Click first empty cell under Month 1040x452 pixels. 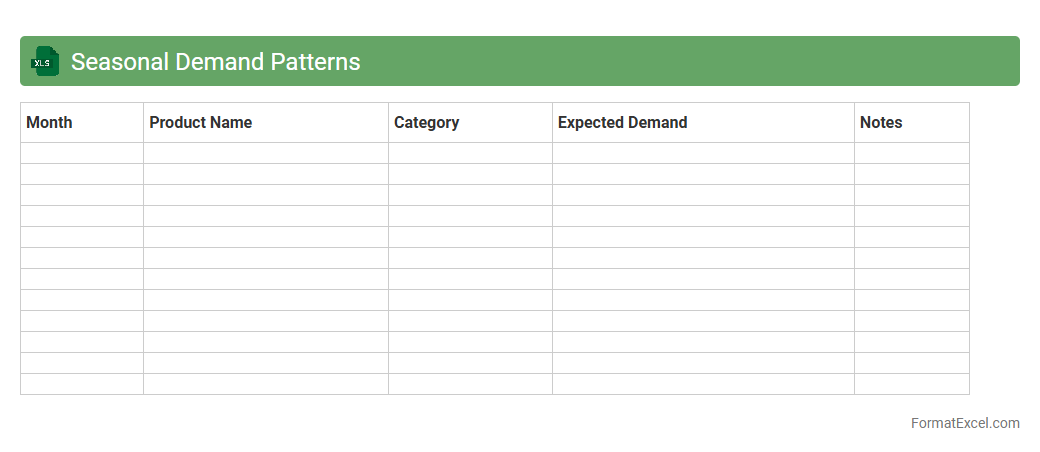pos(82,153)
